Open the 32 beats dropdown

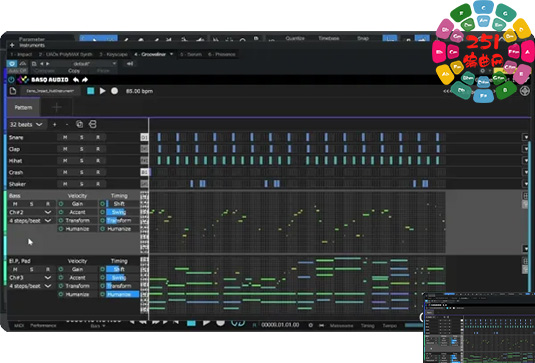coord(26,125)
